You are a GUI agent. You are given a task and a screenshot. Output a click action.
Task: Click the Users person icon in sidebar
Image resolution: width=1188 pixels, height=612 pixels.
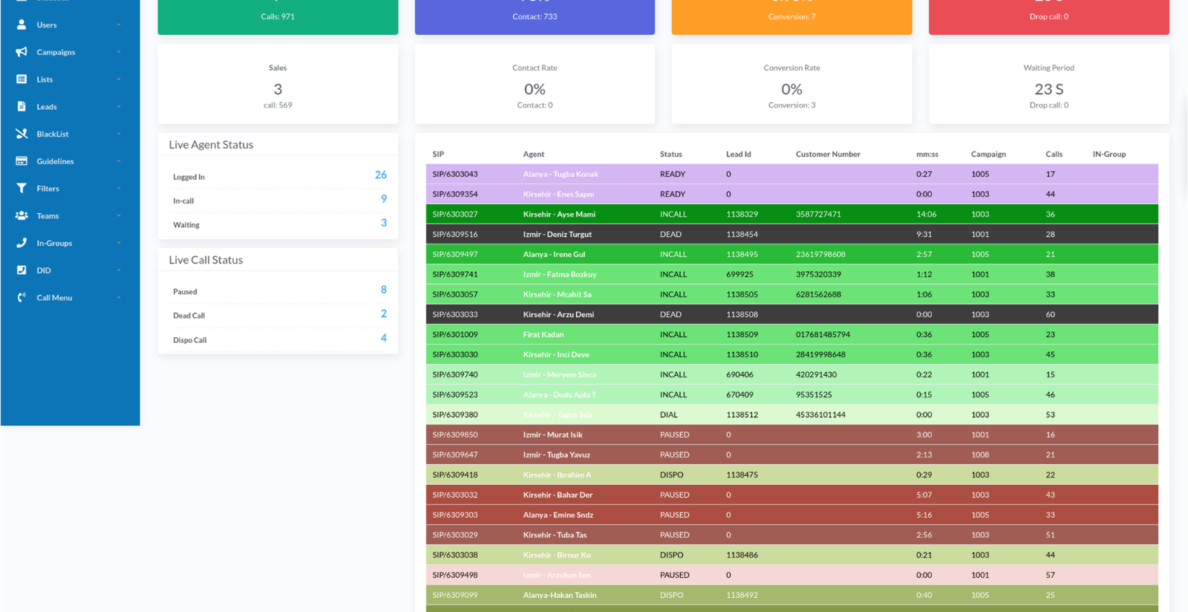point(22,25)
